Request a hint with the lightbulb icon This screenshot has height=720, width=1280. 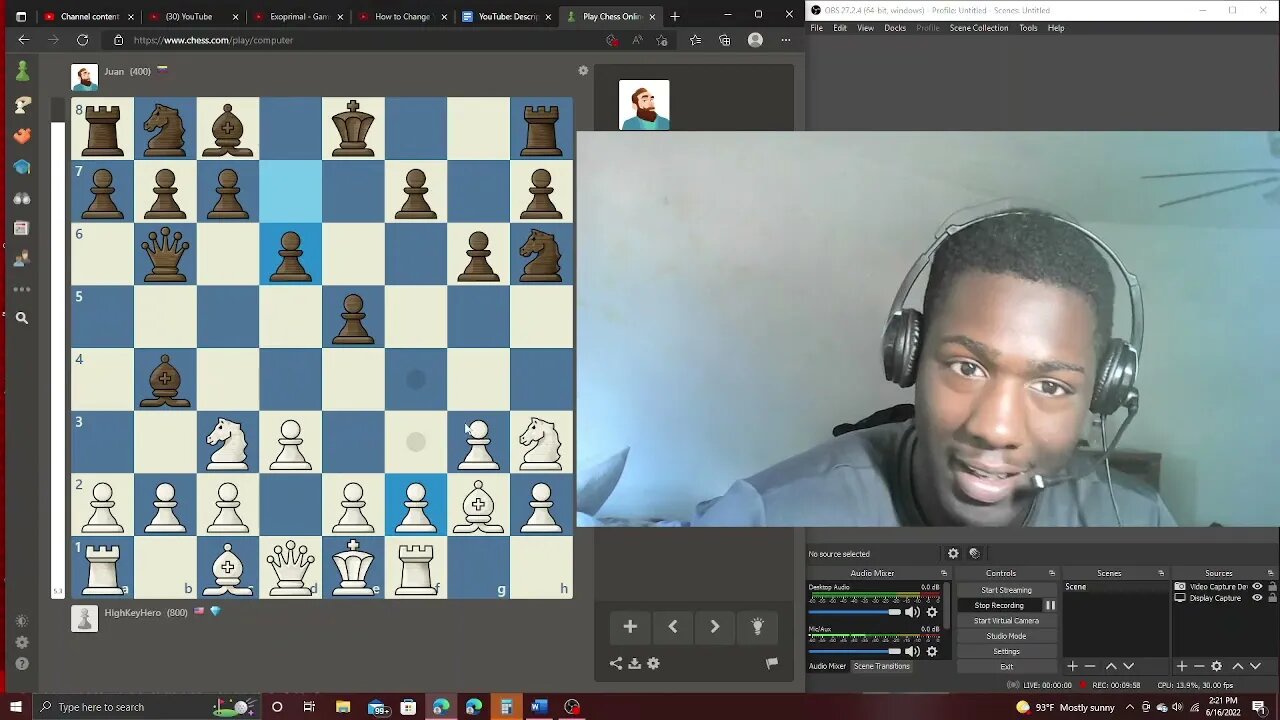(x=757, y=627)
